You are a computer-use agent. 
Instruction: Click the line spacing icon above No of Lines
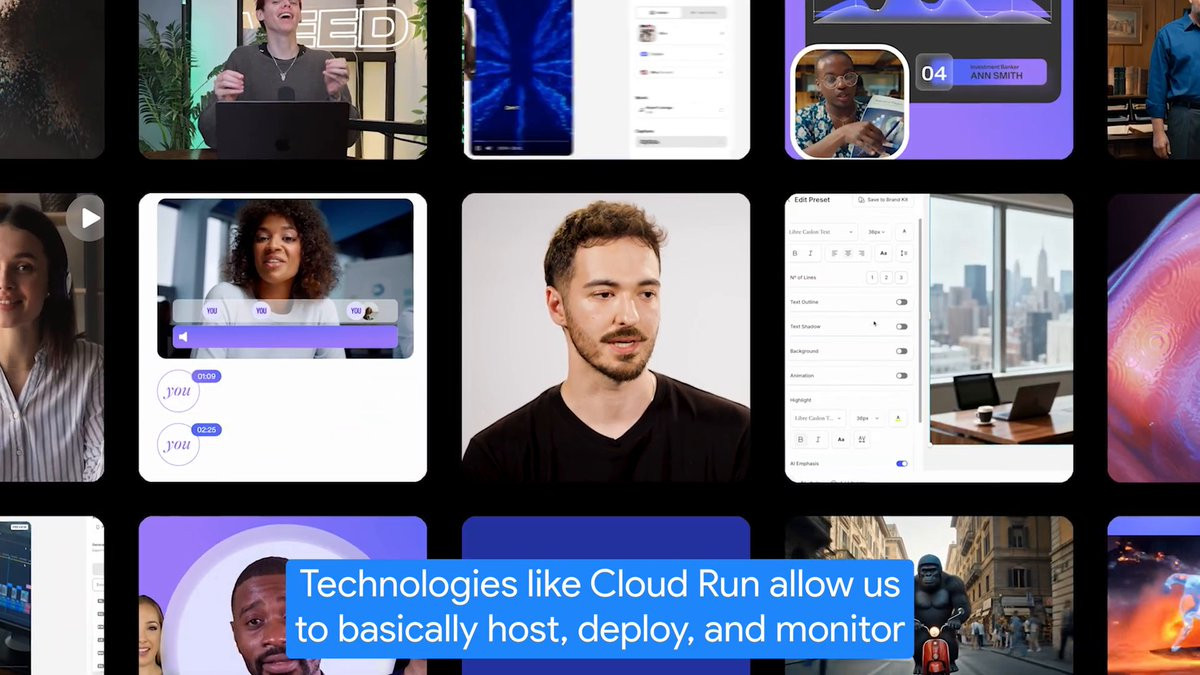click(x=904, y=253)
